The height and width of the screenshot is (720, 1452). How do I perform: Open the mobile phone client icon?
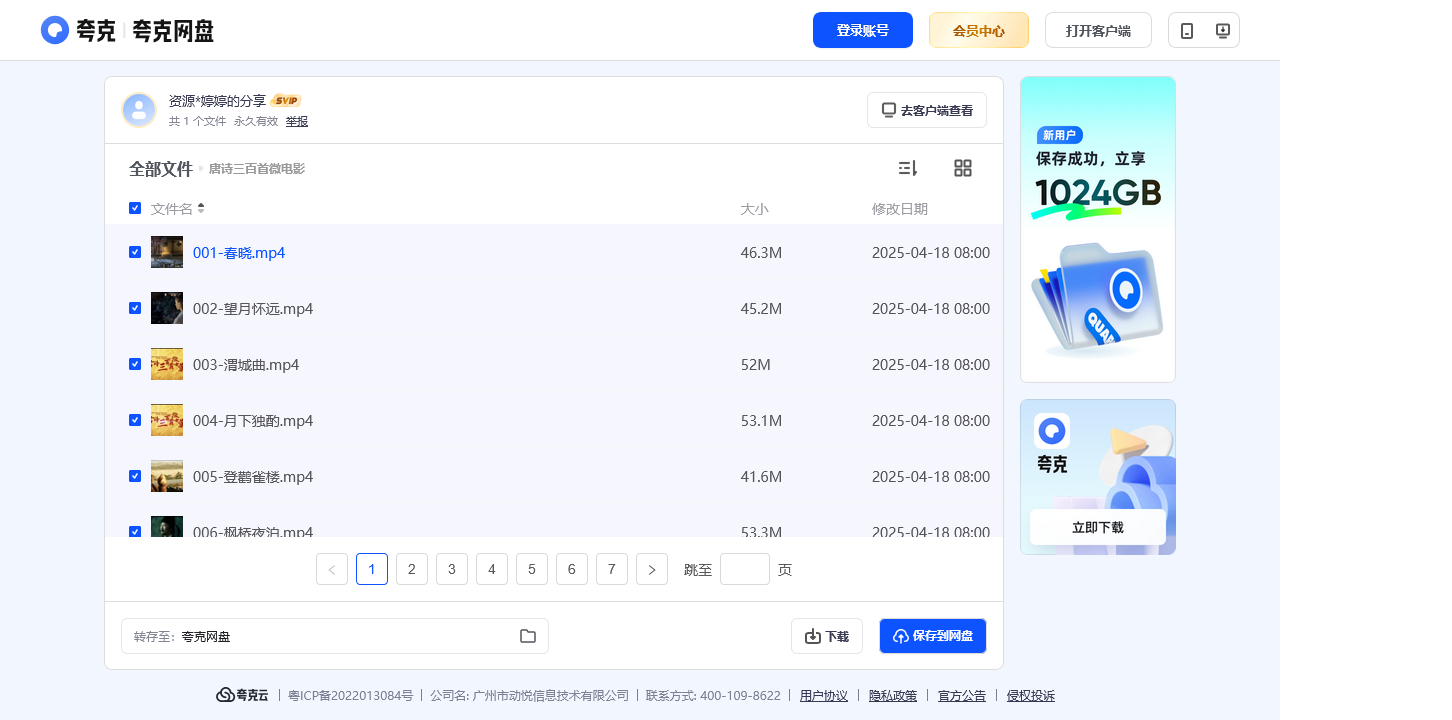[x=1187, y=30]
